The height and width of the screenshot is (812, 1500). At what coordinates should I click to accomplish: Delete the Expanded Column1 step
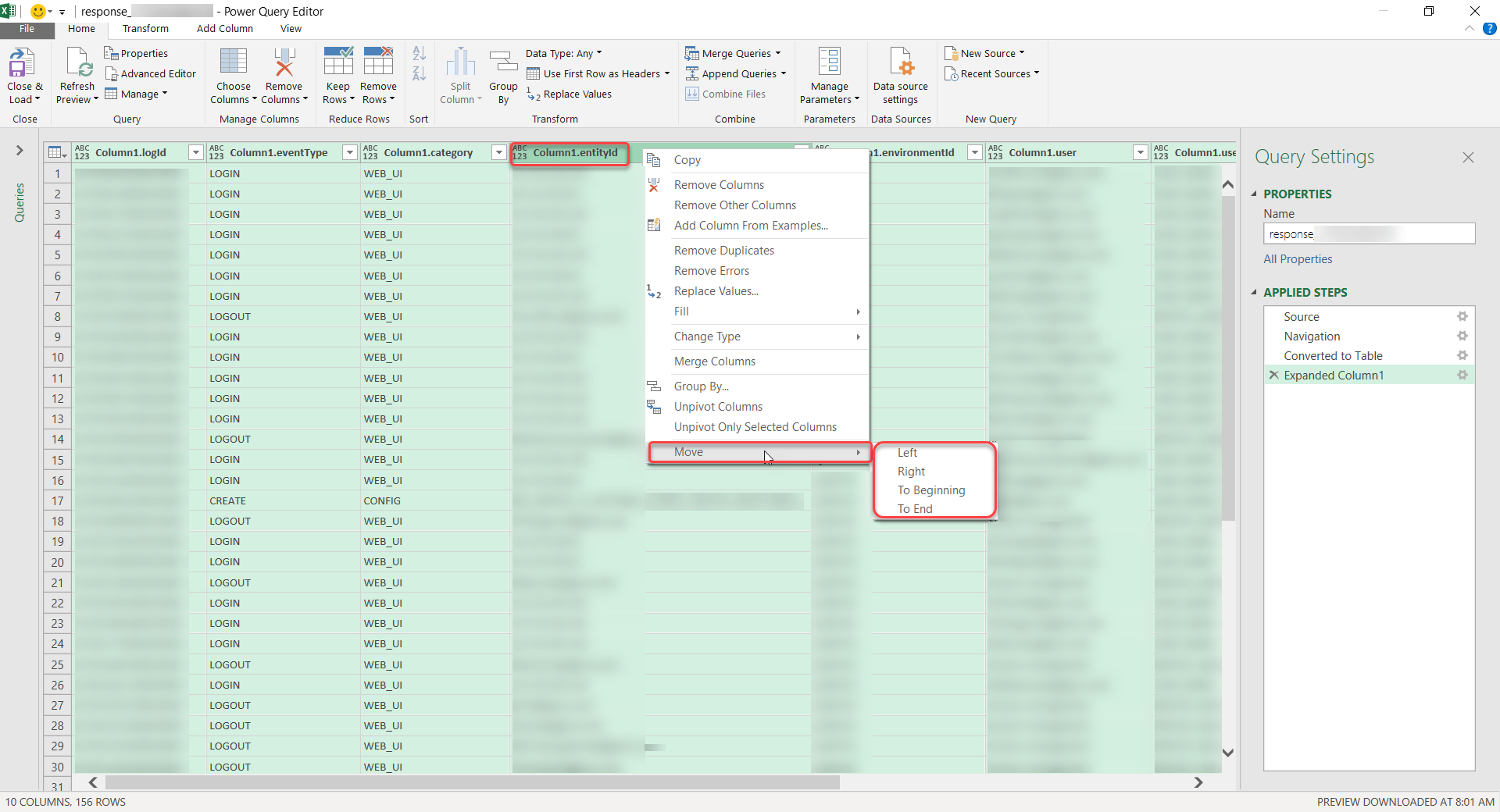pyautogui.click(x=1274, y=375)
